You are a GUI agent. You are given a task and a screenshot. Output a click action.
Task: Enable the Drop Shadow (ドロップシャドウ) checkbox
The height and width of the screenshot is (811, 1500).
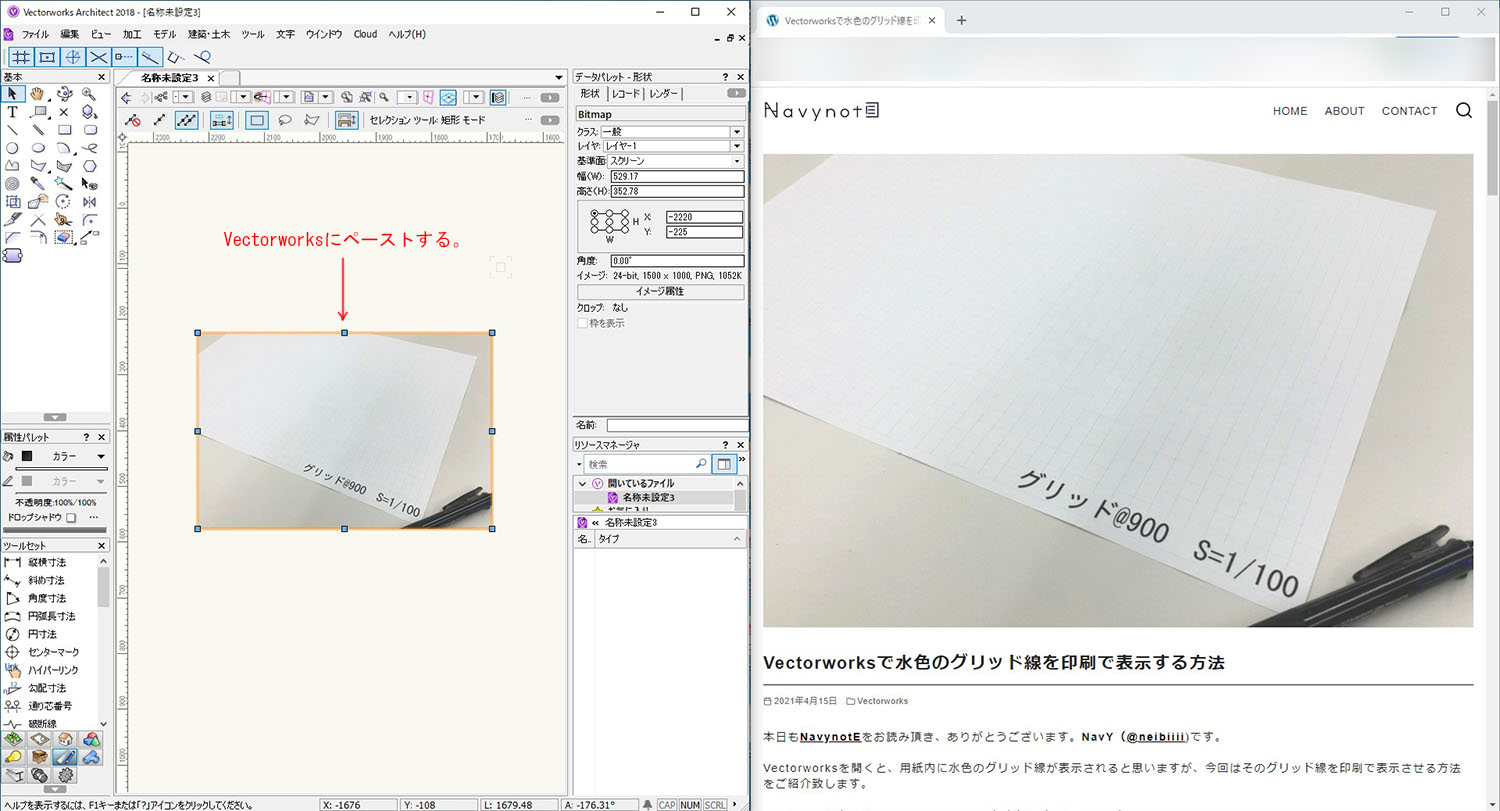71,518
